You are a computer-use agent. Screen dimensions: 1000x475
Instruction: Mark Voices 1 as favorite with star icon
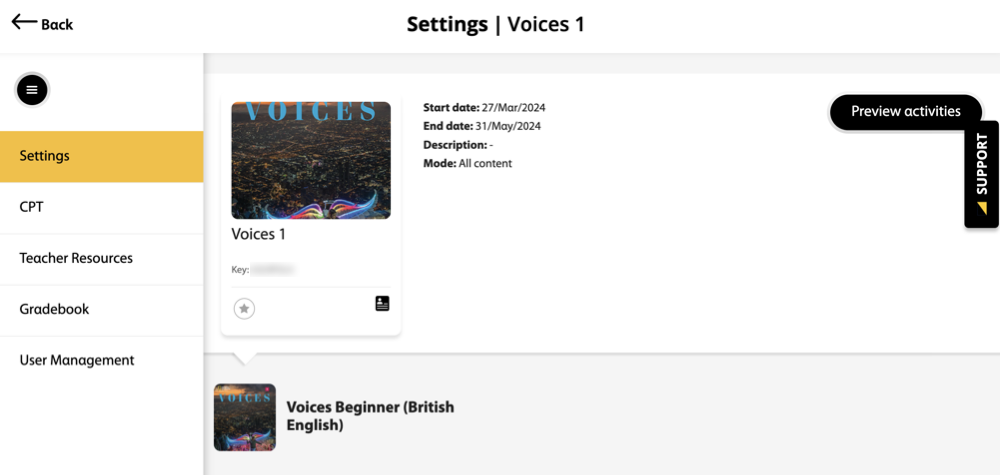coord(244,309)
